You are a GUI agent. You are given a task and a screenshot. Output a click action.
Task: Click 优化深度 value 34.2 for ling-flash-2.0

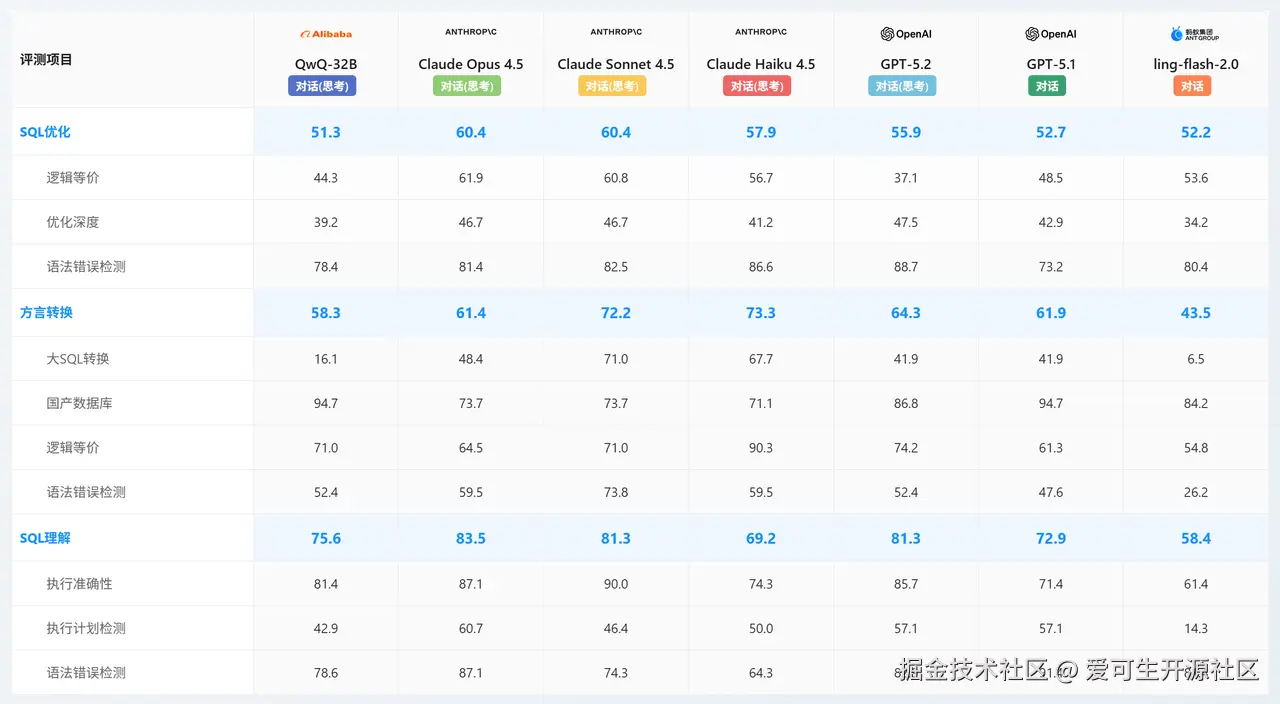click(1196, 222)
